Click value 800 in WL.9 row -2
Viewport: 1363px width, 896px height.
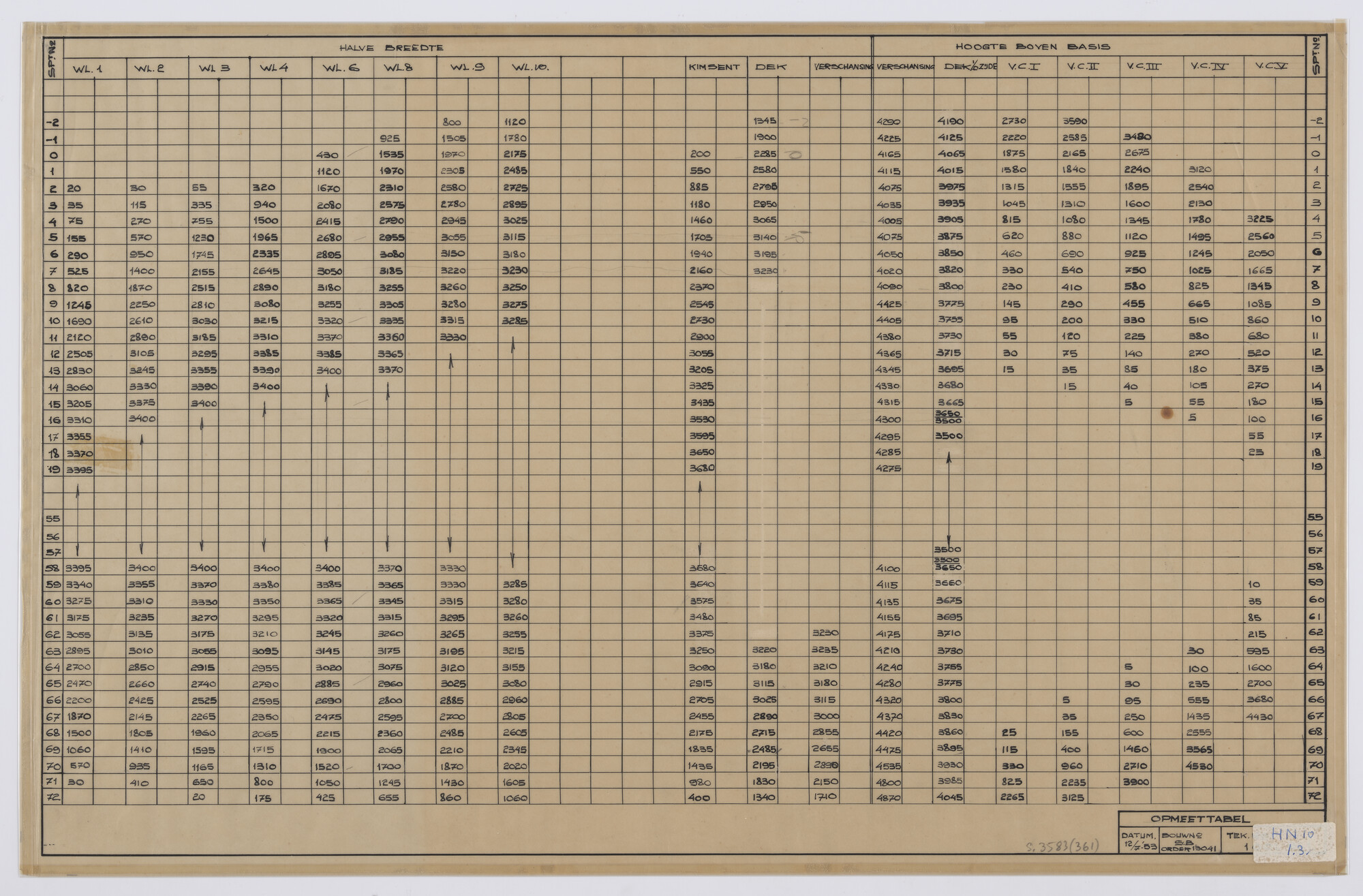[x=452, y=123]
